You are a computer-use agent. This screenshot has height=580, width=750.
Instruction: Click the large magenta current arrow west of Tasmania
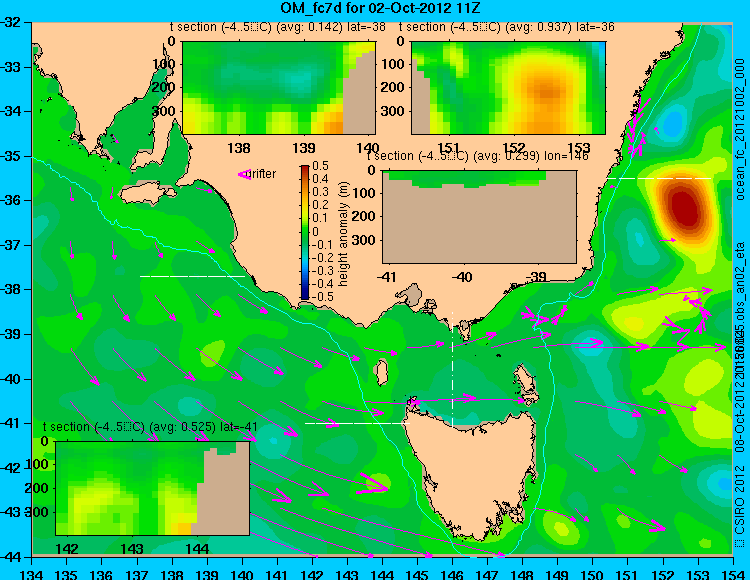point(373,483)
